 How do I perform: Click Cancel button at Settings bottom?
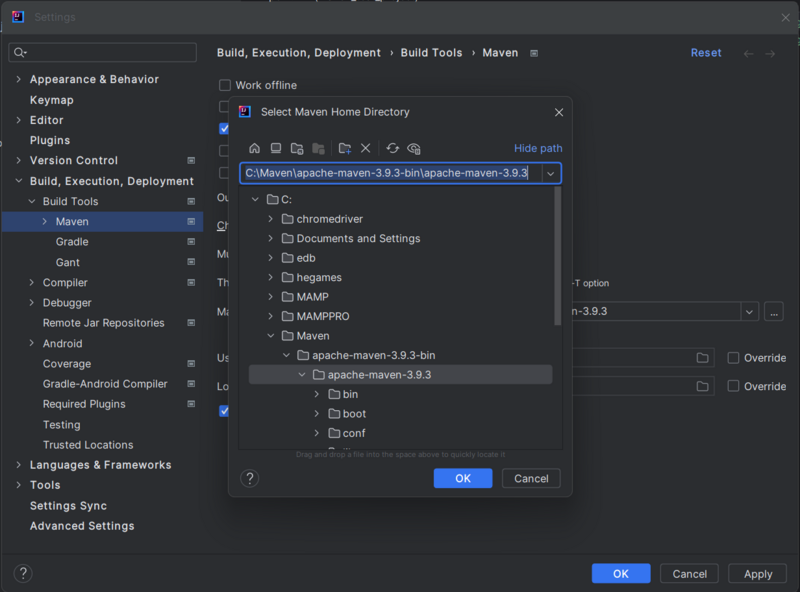[x=689, y=574]
